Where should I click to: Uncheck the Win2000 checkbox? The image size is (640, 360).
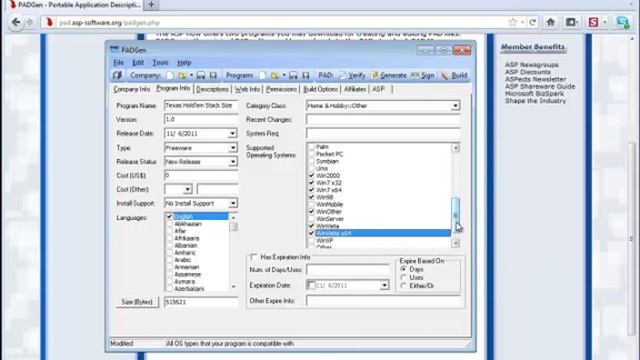(311, 176)
